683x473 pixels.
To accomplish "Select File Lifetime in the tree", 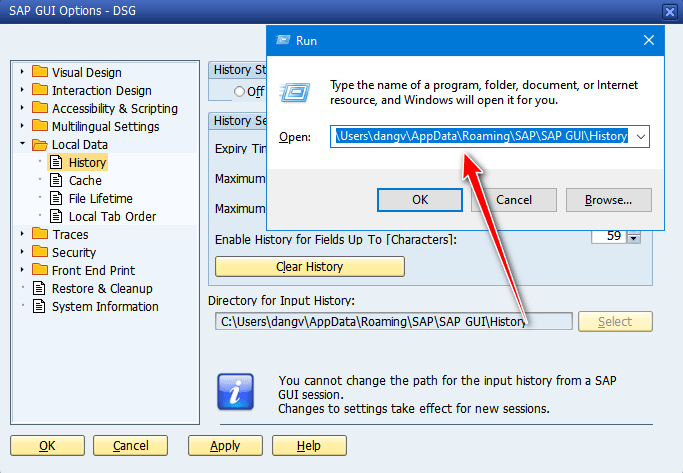I will (x=100, y=198).
